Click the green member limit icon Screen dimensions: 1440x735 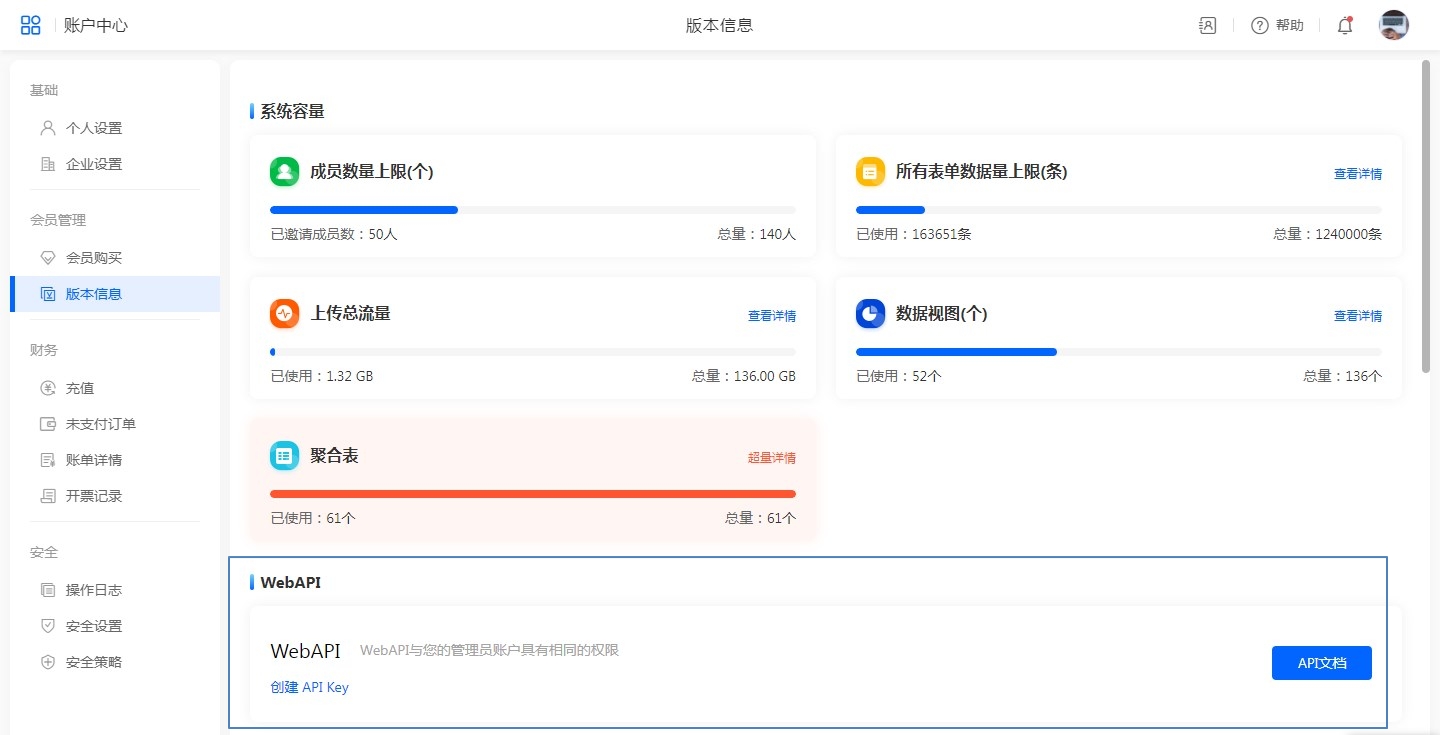(285, 171)
